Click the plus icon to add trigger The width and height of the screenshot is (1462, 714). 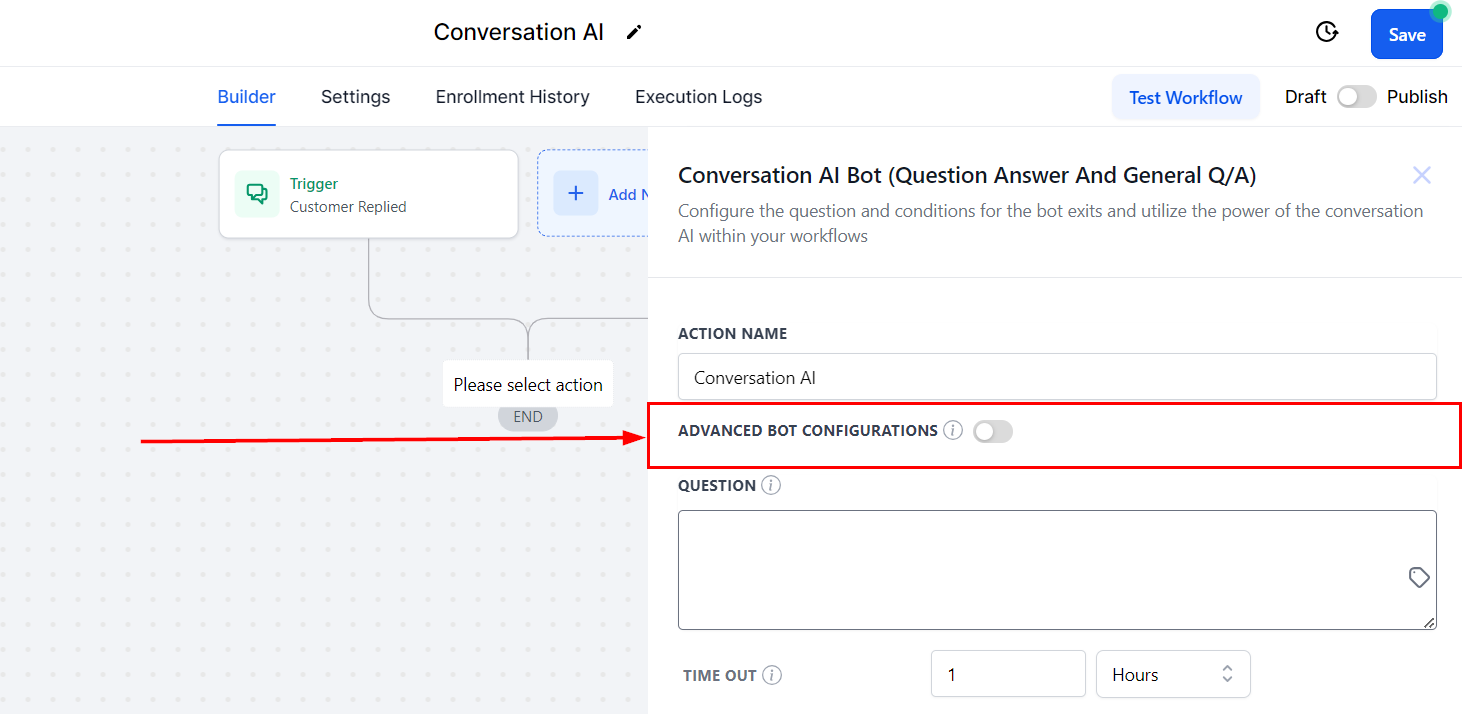tap(576, 194)
